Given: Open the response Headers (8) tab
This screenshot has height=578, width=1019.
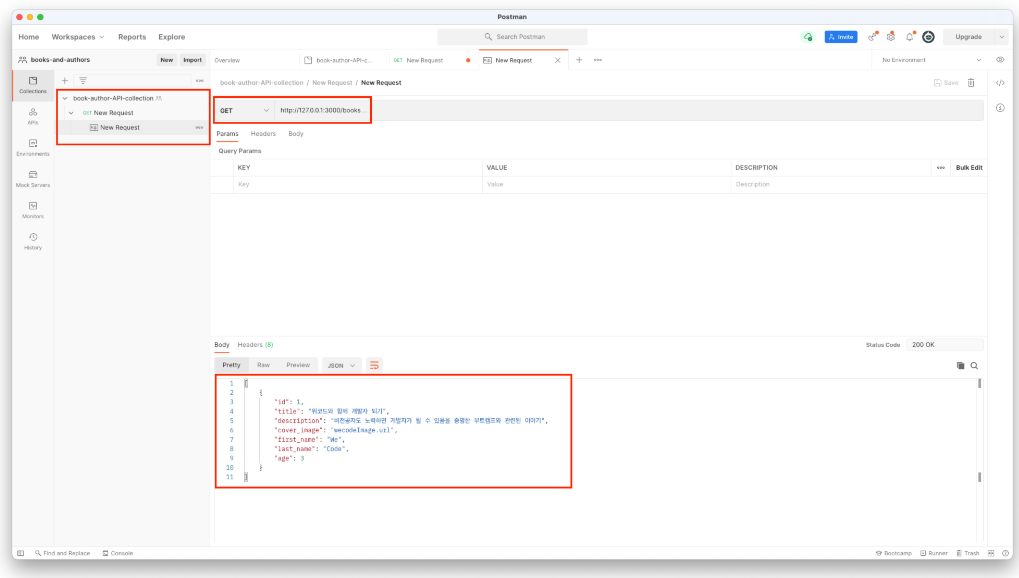Looking at the screenshot, I should 255,345.
